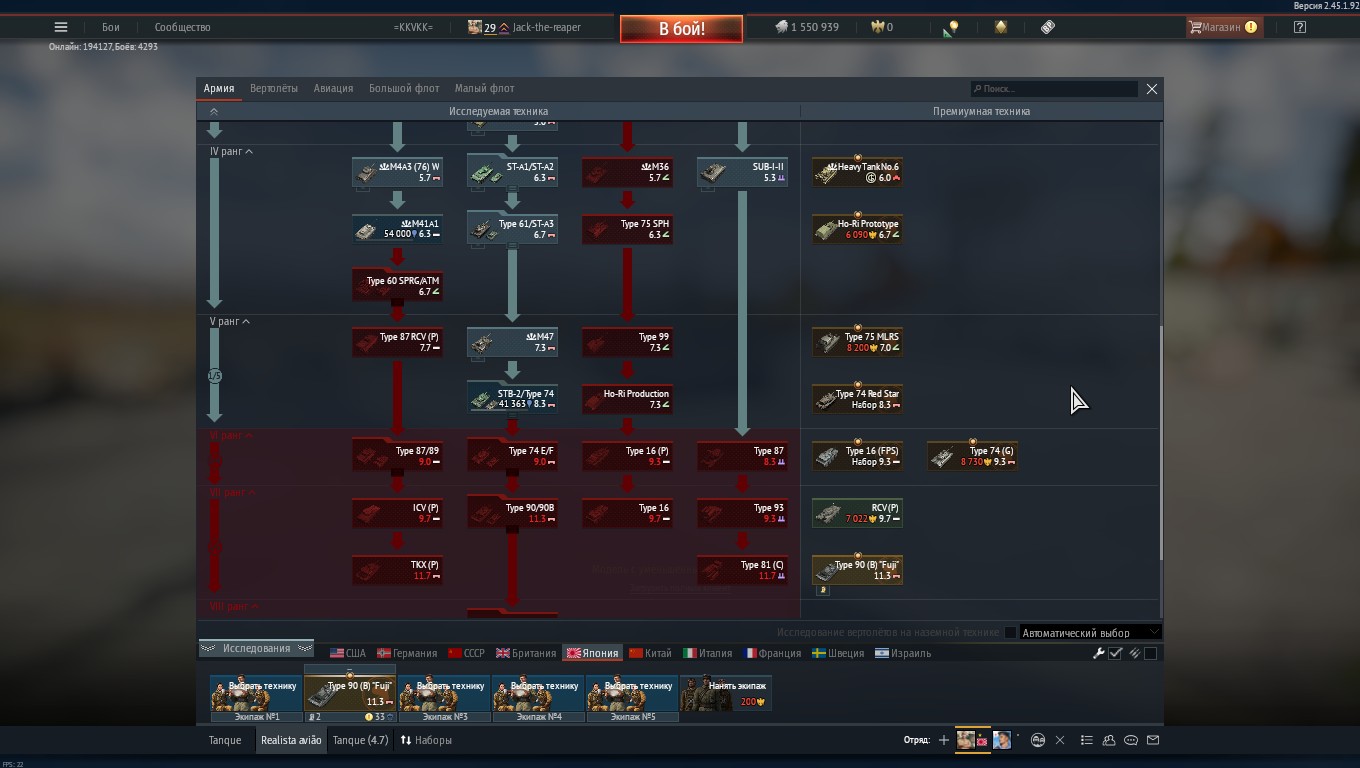1360x768 pixels.
Task: Click Нанять экипаж to hire crew
Action: [x=726, y=693]
